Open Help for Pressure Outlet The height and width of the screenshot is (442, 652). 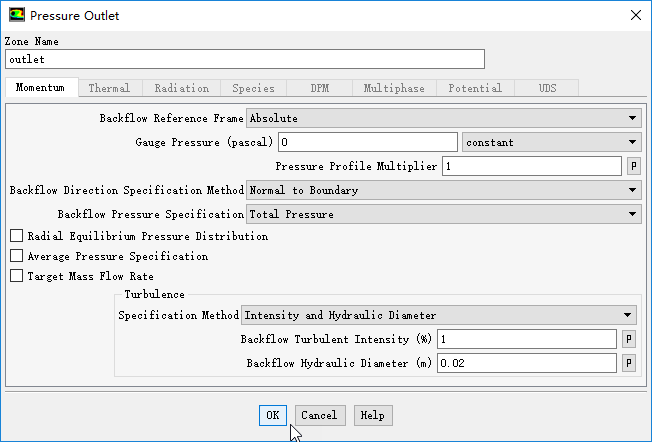(372, 415)
